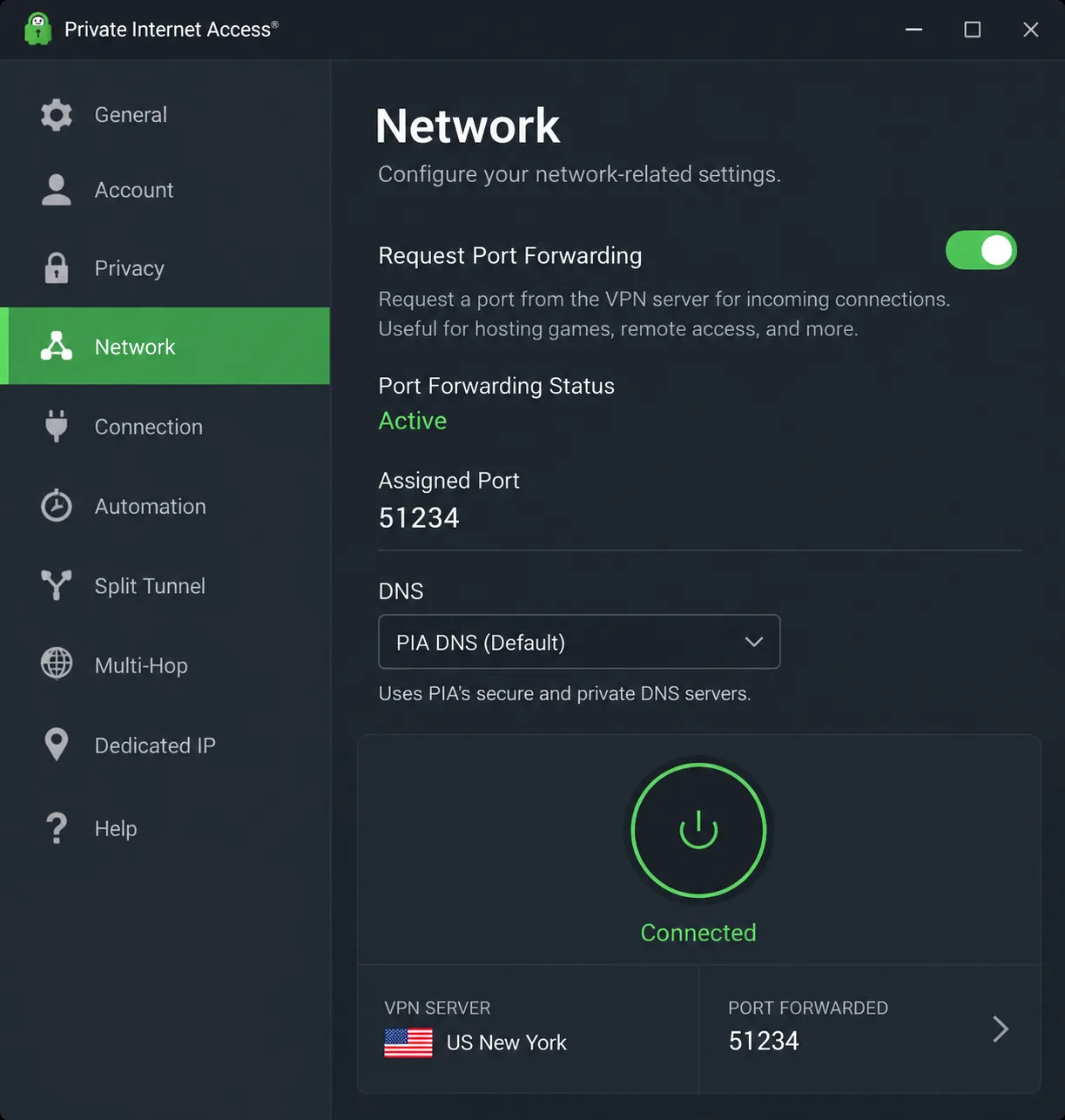The image size is (1065, 1120).
Task: Click the US New York server name
Action: [x=506, y=1042]
